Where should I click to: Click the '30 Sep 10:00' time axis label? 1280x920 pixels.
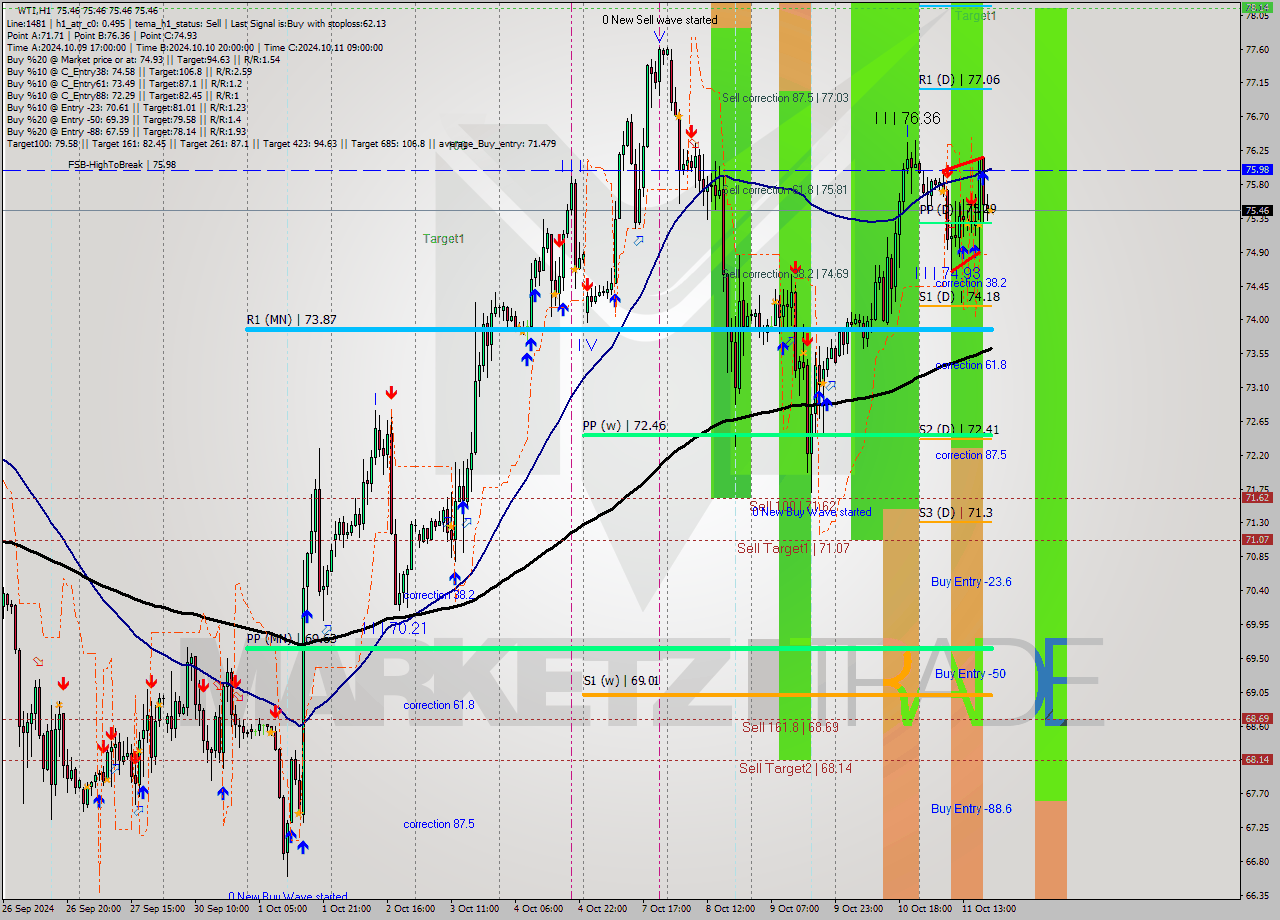click(x=222, y=909)
